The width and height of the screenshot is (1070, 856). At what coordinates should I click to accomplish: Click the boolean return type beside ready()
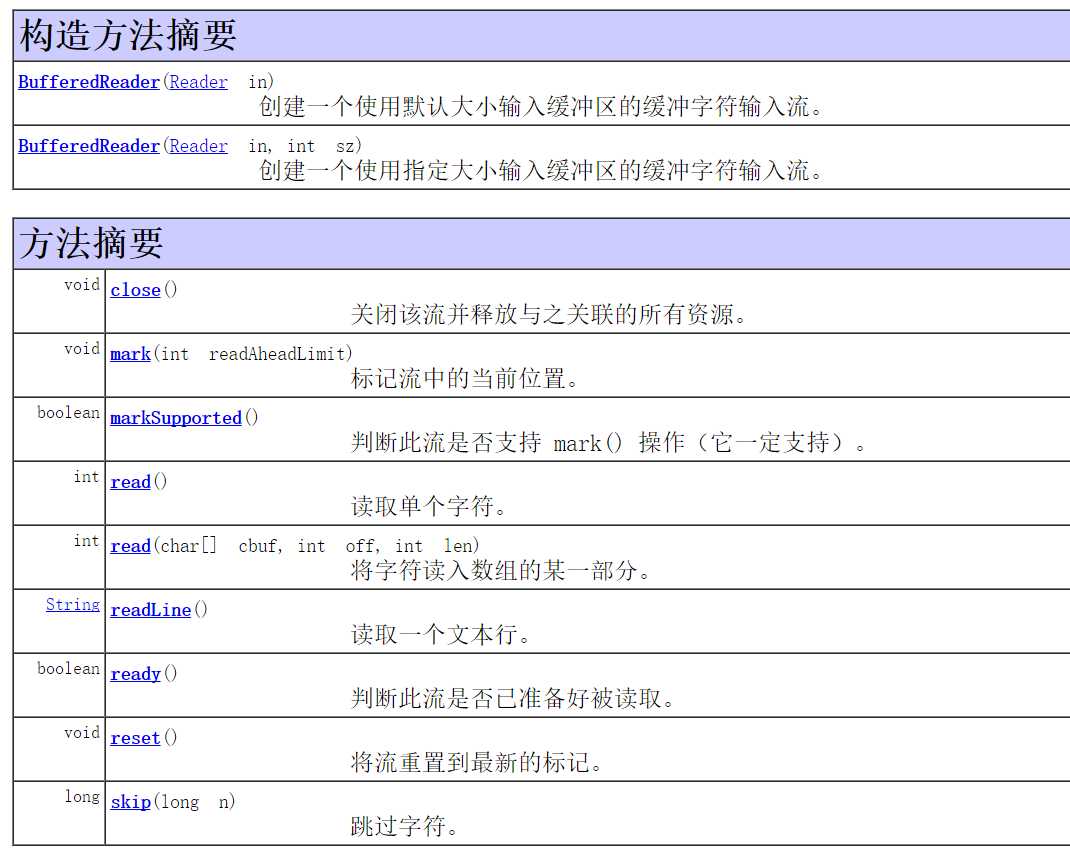click(68, 669)
